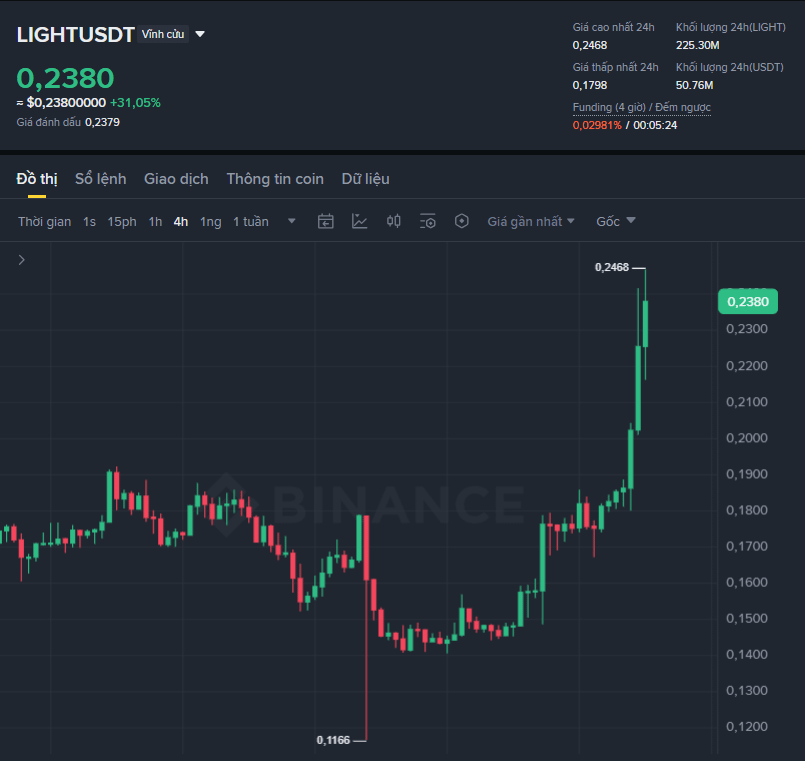Click the 0,2000 price axis label
The image size is (805, 761).
(x=747, y=438)
